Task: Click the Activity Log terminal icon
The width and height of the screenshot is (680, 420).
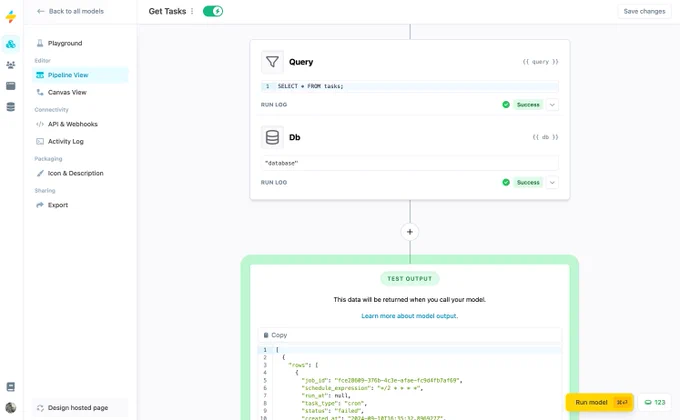Action: tap(40, 141)
